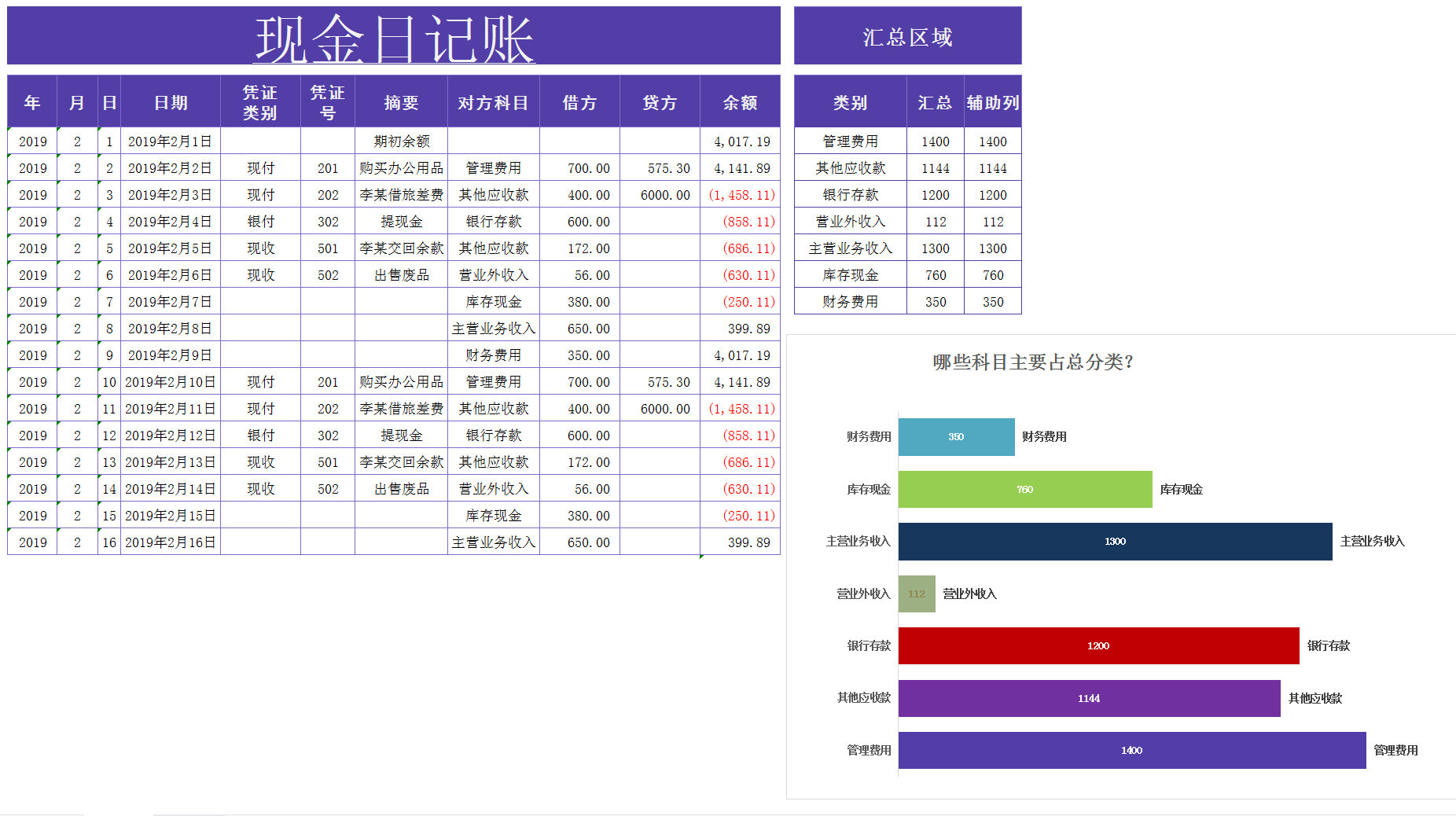Select the purple 管理费用 bar showing 1400
This screenshot has height=816, width=1456.
[1131, 750]
